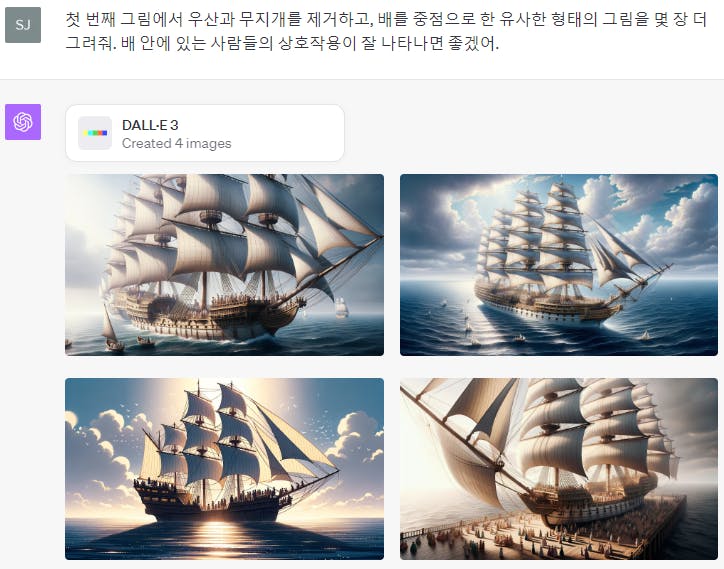Open the DALL·E 3 result card
Screen dimensions: 724x569
pos(205,133)
